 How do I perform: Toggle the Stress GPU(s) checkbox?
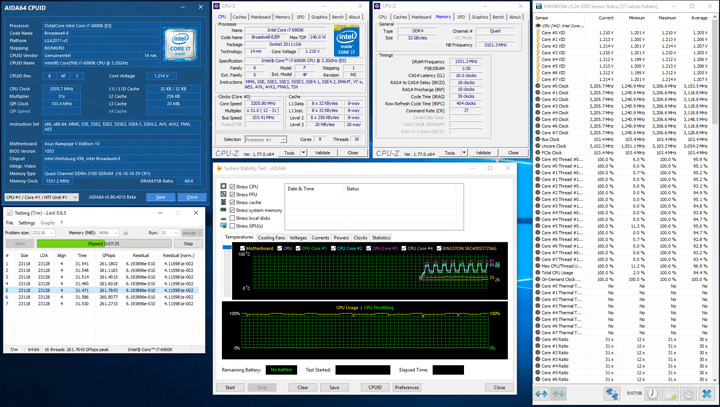[233, 226]
